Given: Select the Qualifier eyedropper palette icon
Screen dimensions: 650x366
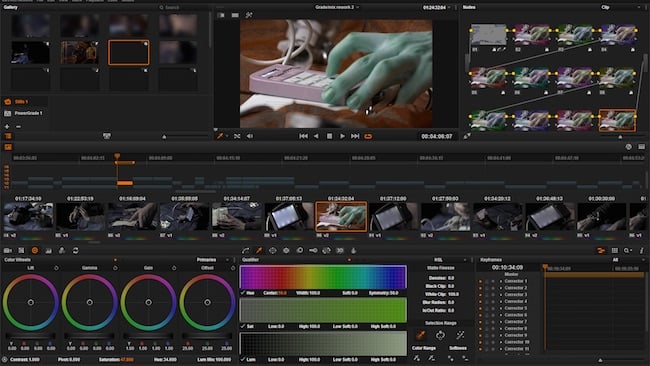Looking at the screenshot, I should (x=259, y=250).
